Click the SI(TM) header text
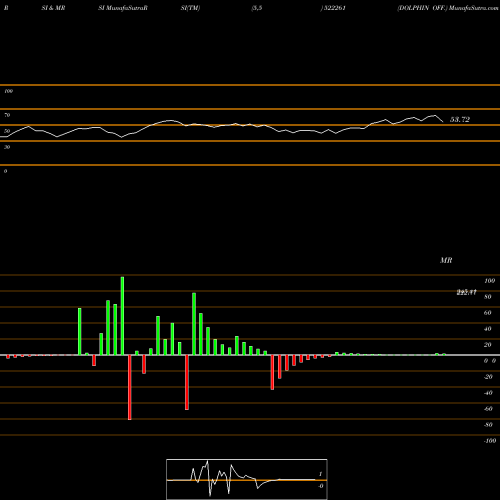The height and width of the screenshot is (500, 500). 190,8
